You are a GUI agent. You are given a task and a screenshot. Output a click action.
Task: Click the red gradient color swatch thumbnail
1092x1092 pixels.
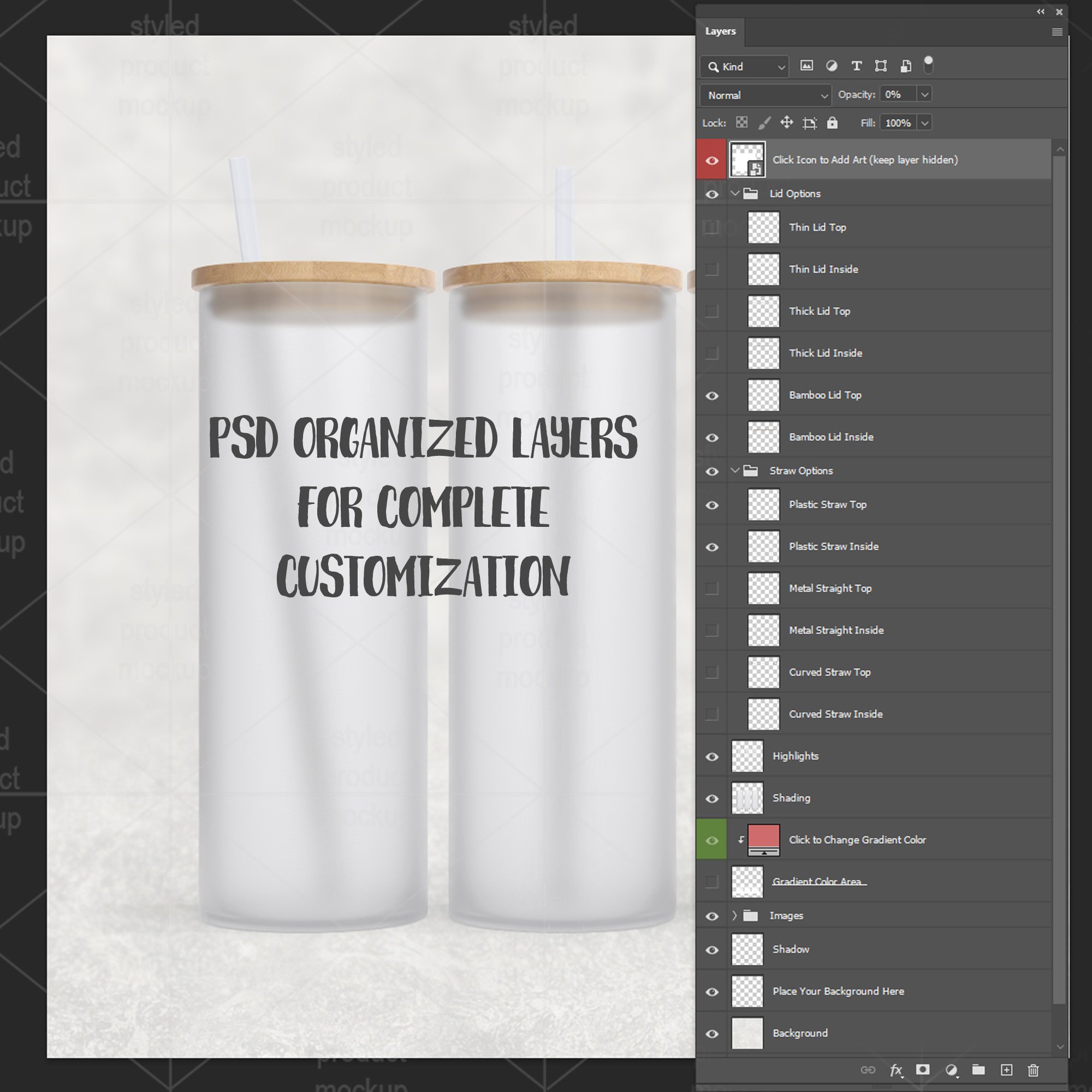tap(764, 839)
